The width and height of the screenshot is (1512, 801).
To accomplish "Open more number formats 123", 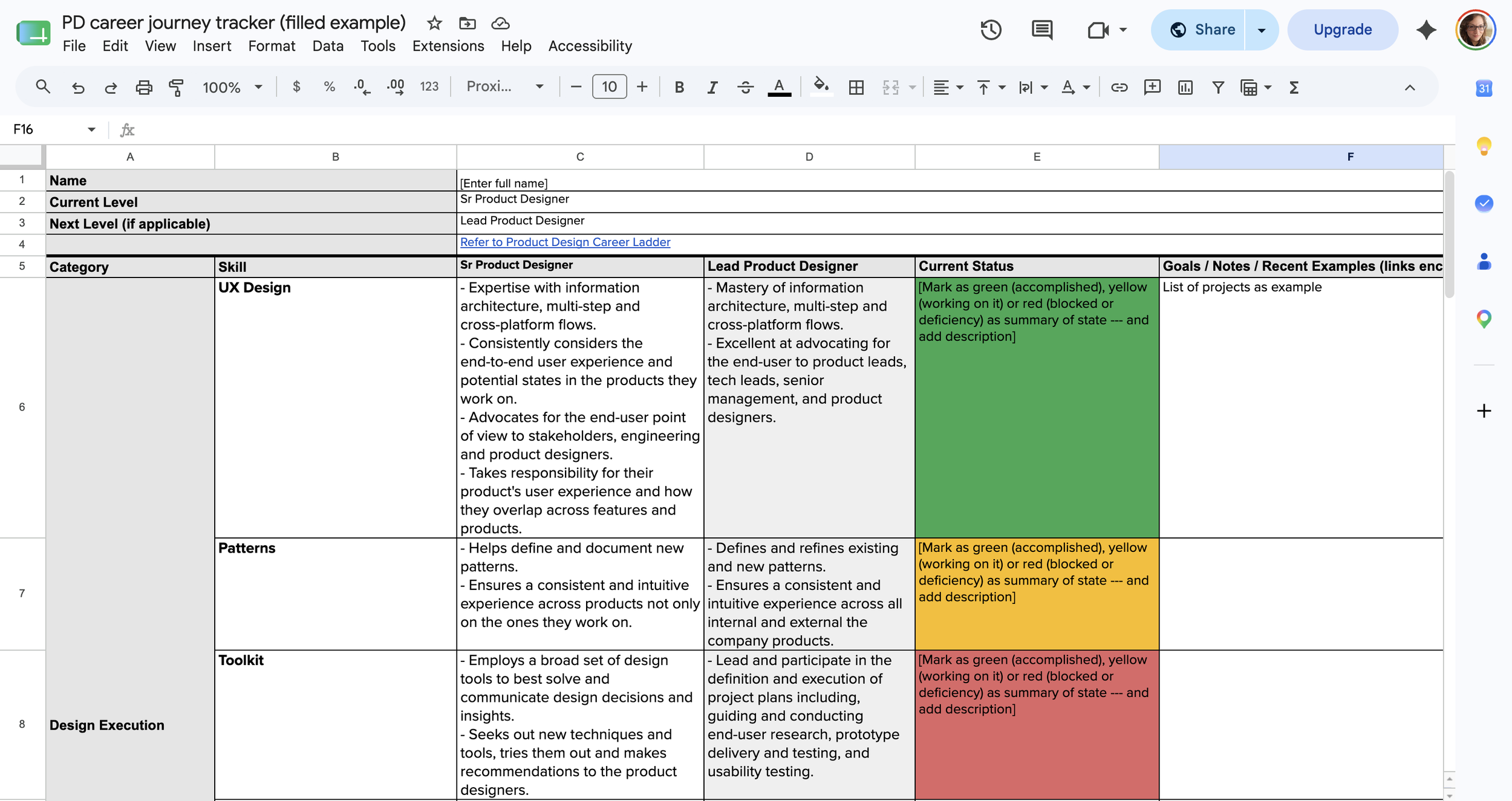I will (x=429, y=87).
